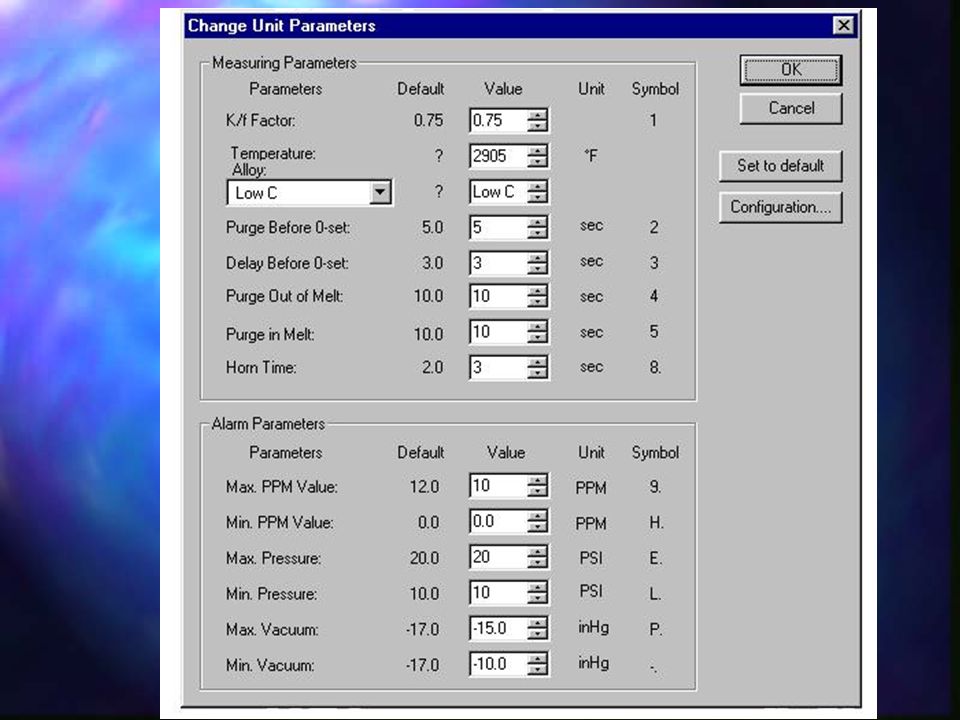The height and width of the screenshot is (720, 960).
Task: Click the °F unit label for Temperature
Action: (590, 156)
